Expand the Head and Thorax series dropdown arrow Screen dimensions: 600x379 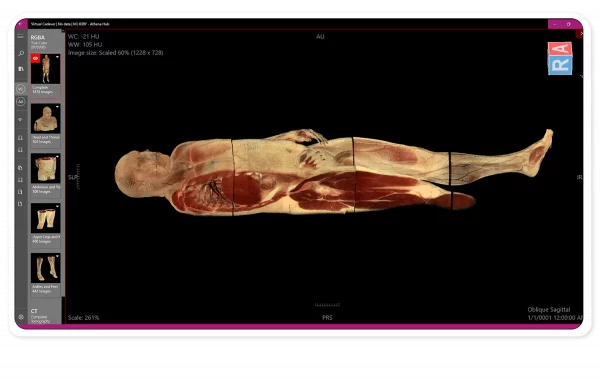[x=57, y=107]
